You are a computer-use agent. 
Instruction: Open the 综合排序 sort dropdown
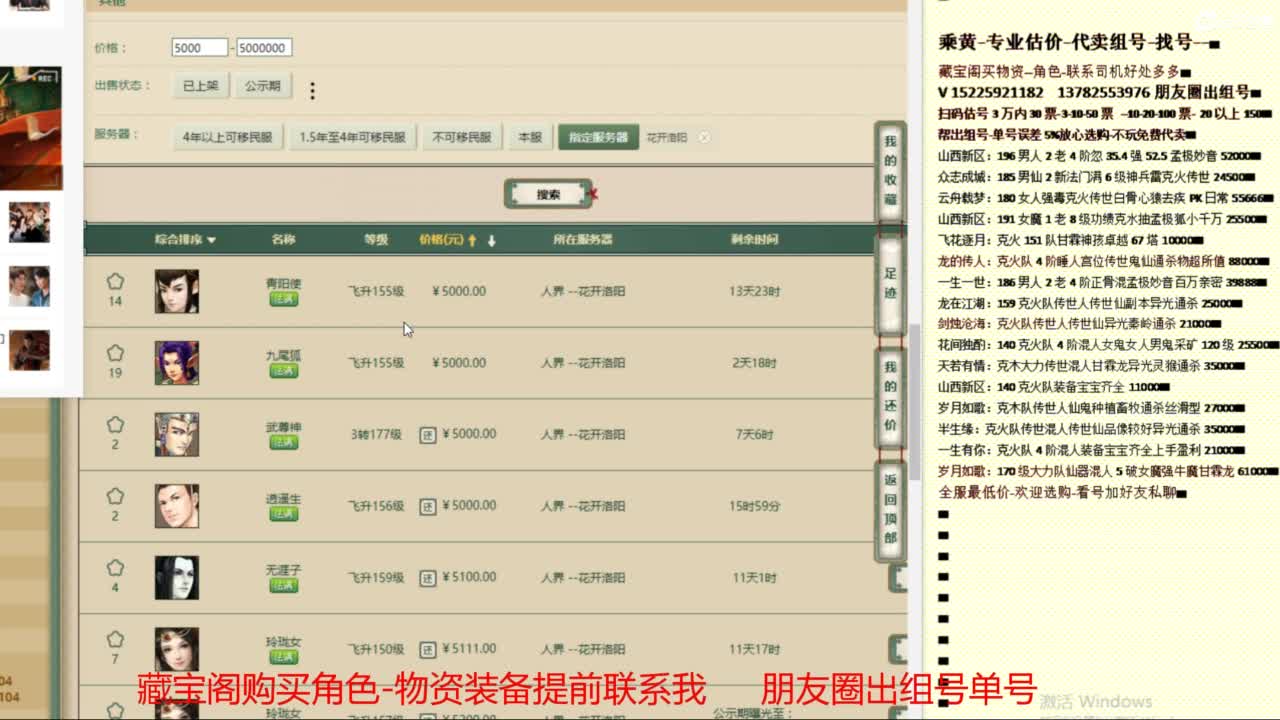(185, 240)
